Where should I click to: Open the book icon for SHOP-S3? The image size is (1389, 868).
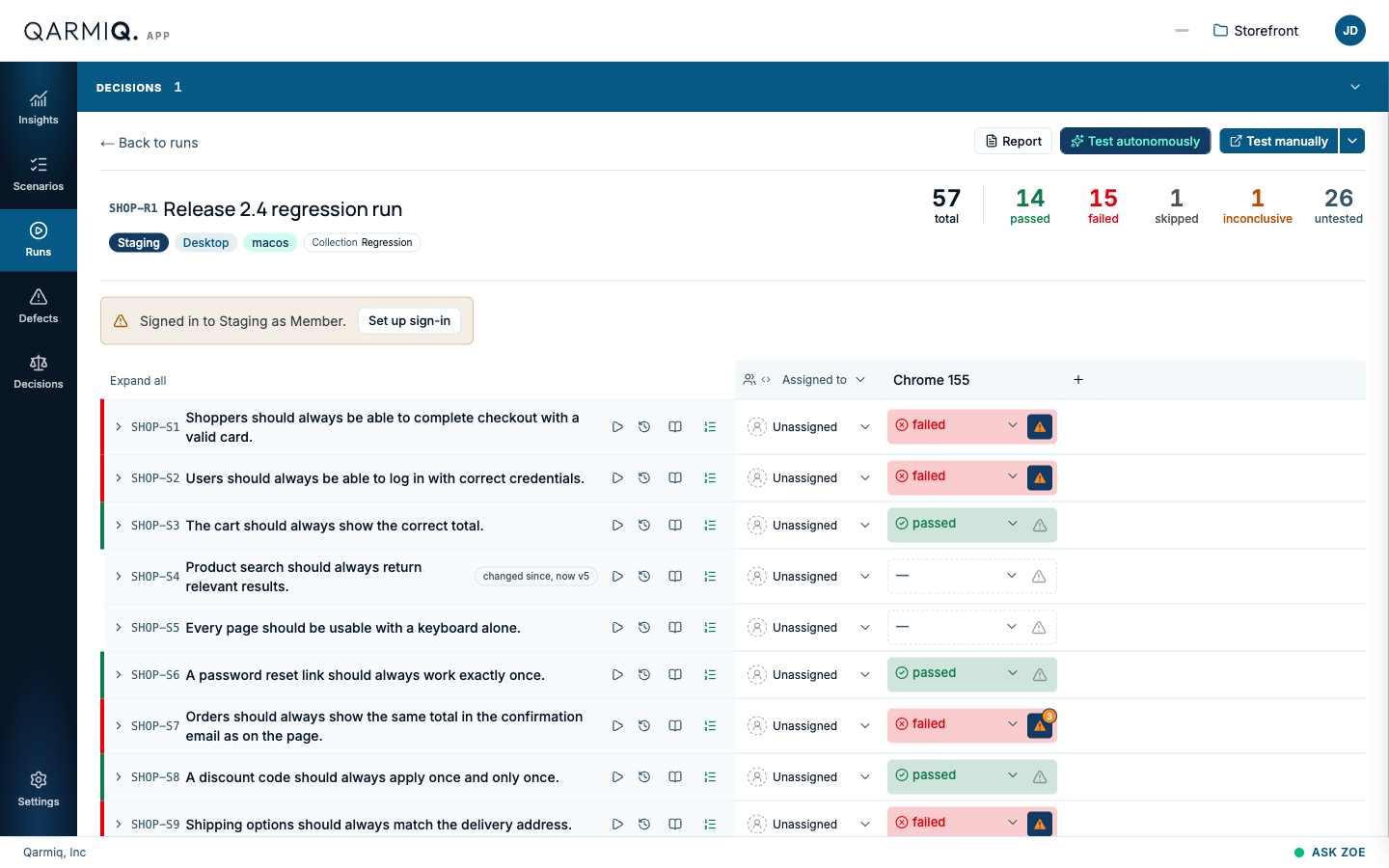pyautogui.click(x=675, y=526)
